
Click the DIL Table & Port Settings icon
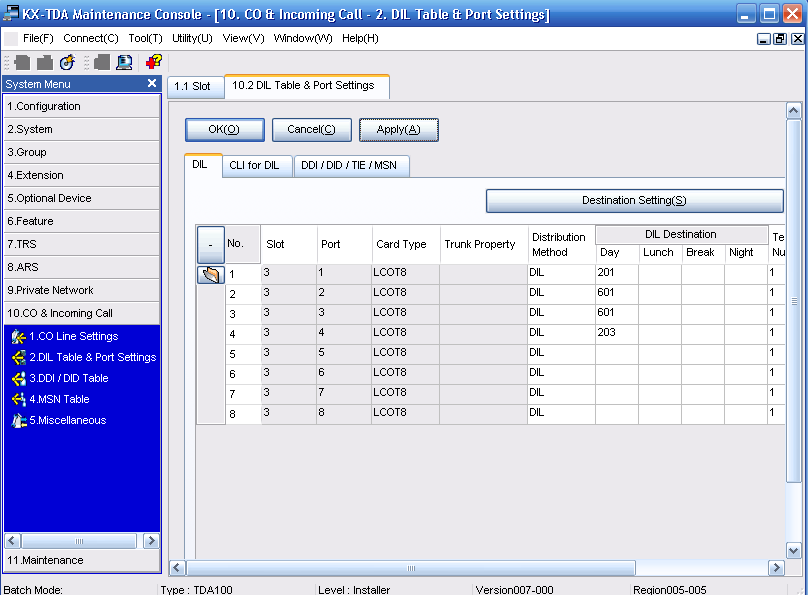(x=19, y=358)
